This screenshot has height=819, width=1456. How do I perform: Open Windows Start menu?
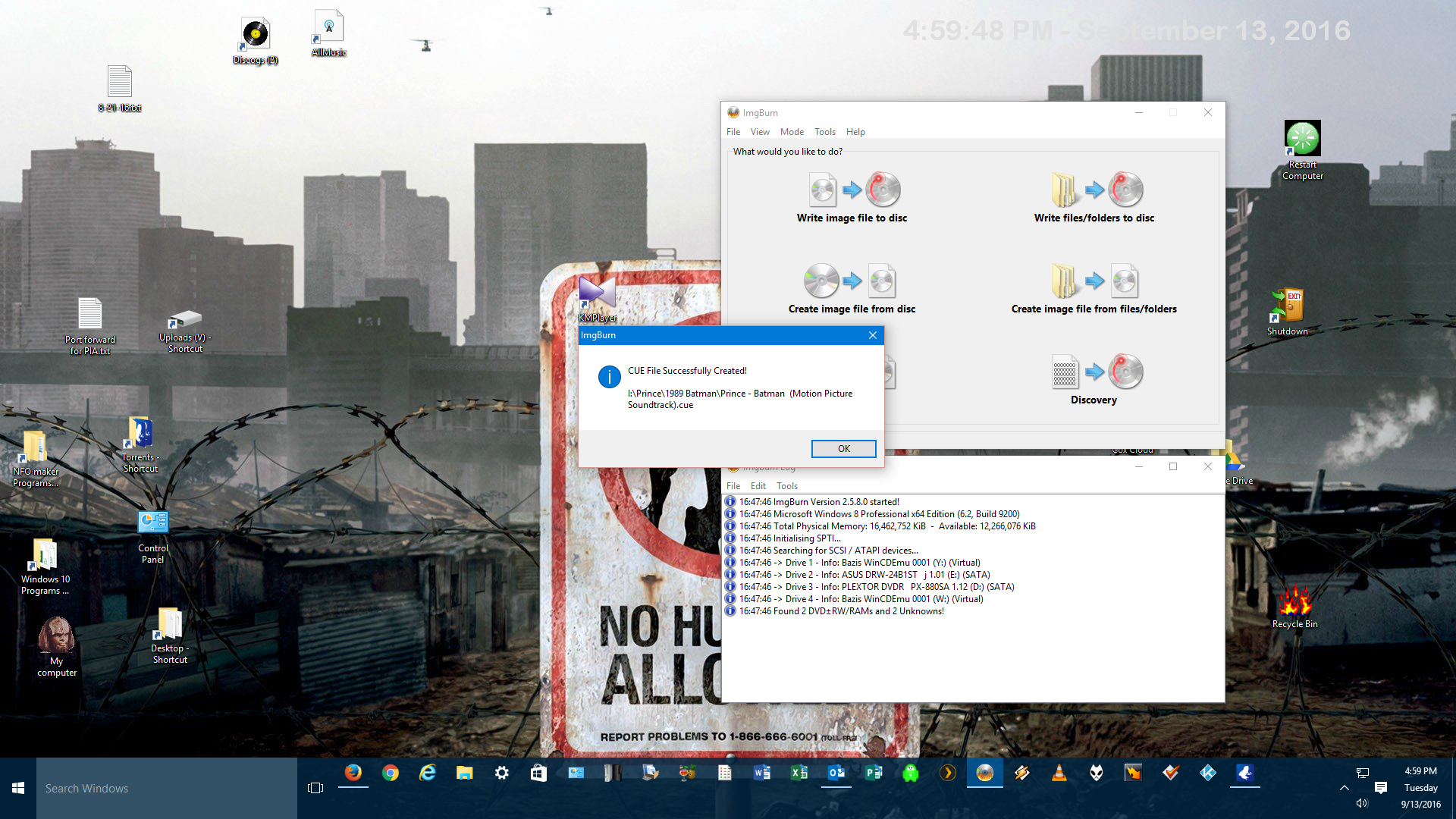coord(18,788)
